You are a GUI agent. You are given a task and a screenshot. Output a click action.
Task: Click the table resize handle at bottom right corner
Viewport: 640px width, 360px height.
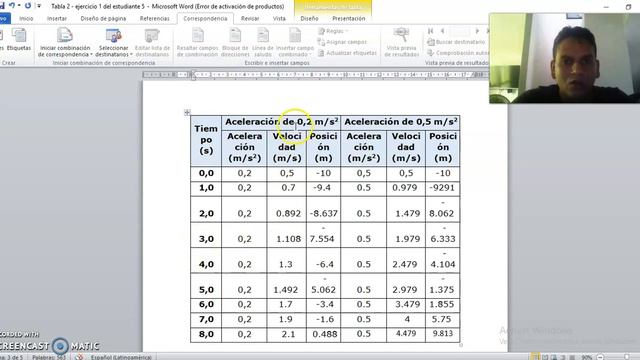pos(461,345)
